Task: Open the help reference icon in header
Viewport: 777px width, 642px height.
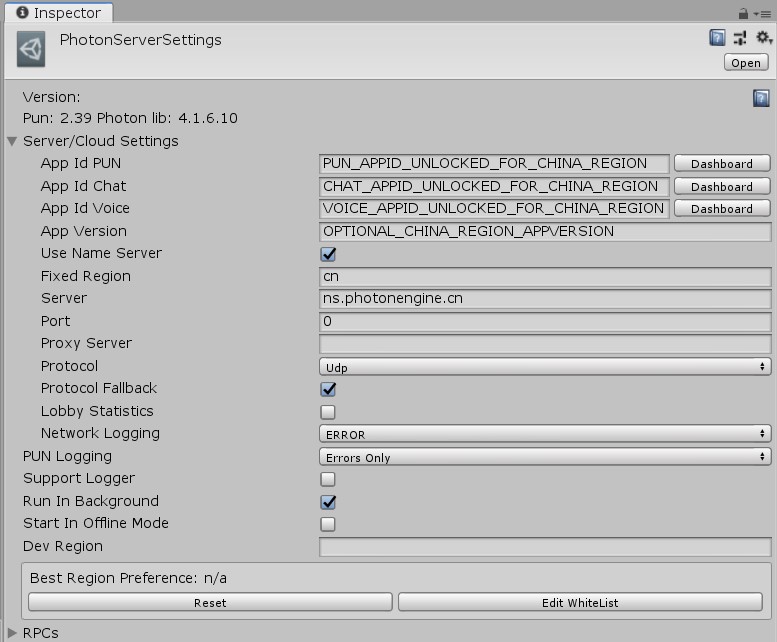Action: 717,38
